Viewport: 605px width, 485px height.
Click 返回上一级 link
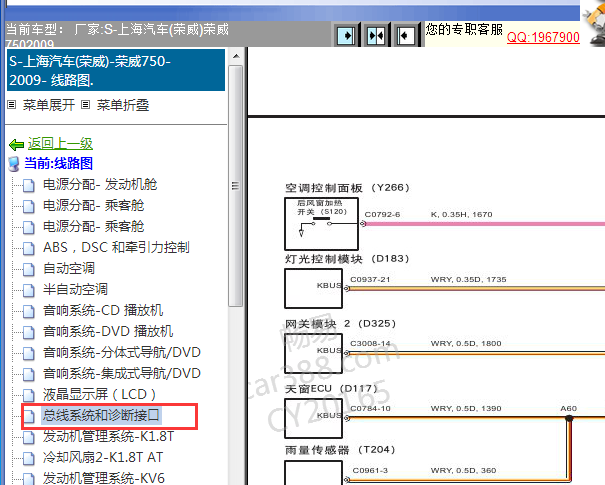coord(60,144)
